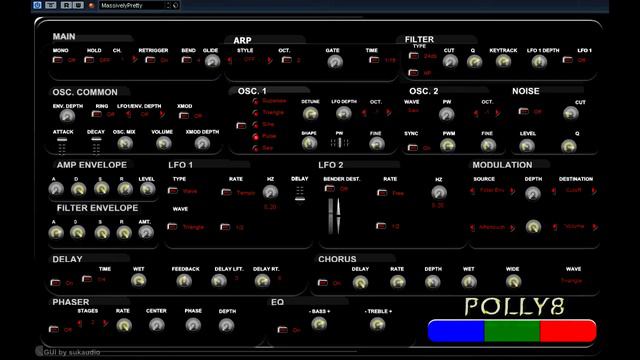Click the VOLUME knob
This screenshot has height=360, width=640.
[163, 143]
